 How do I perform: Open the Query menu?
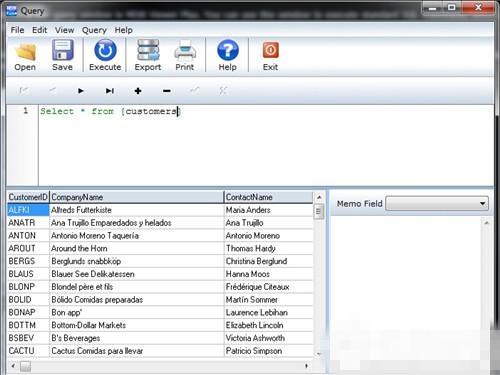pyautogui.click(x=94, y=30)
